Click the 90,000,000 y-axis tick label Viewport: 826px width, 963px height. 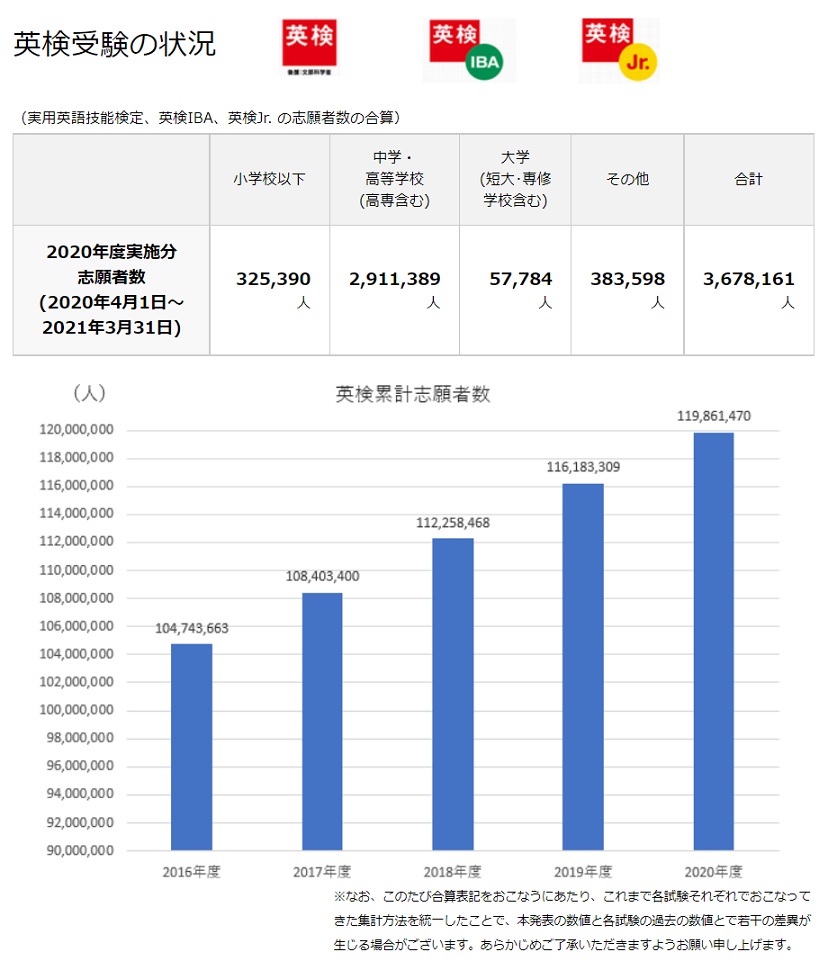pyautogui.click(x=80, y=851)
